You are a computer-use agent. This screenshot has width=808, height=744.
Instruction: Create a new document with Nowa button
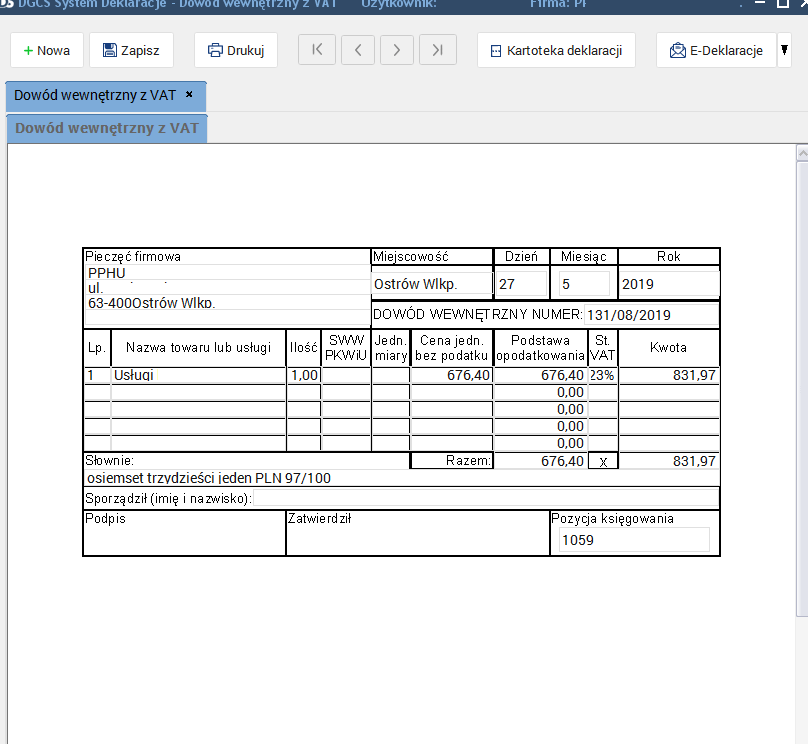pos(46,50)
